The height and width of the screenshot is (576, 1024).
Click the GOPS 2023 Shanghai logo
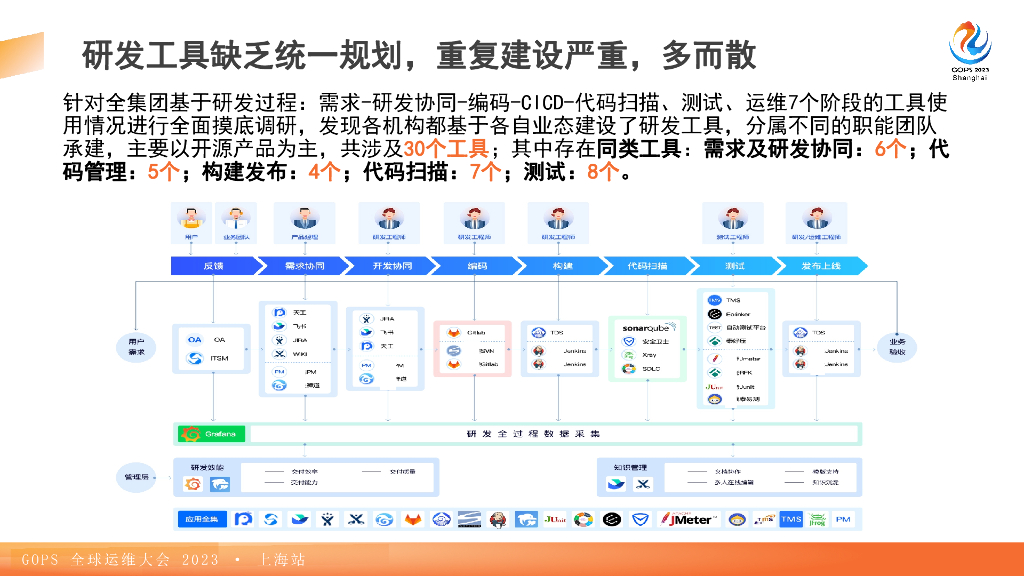tap(970, 50)
